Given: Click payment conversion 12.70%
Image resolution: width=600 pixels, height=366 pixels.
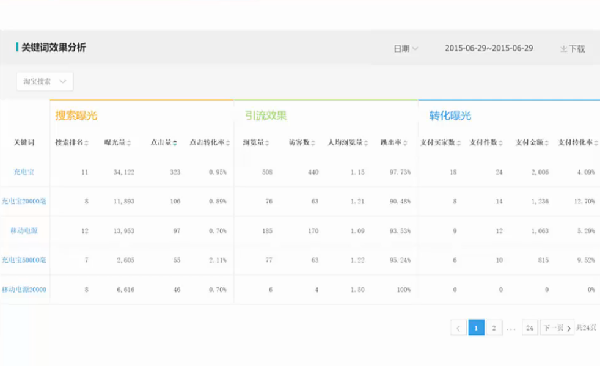Looking at the screenshot, I should tap(584, 201).
